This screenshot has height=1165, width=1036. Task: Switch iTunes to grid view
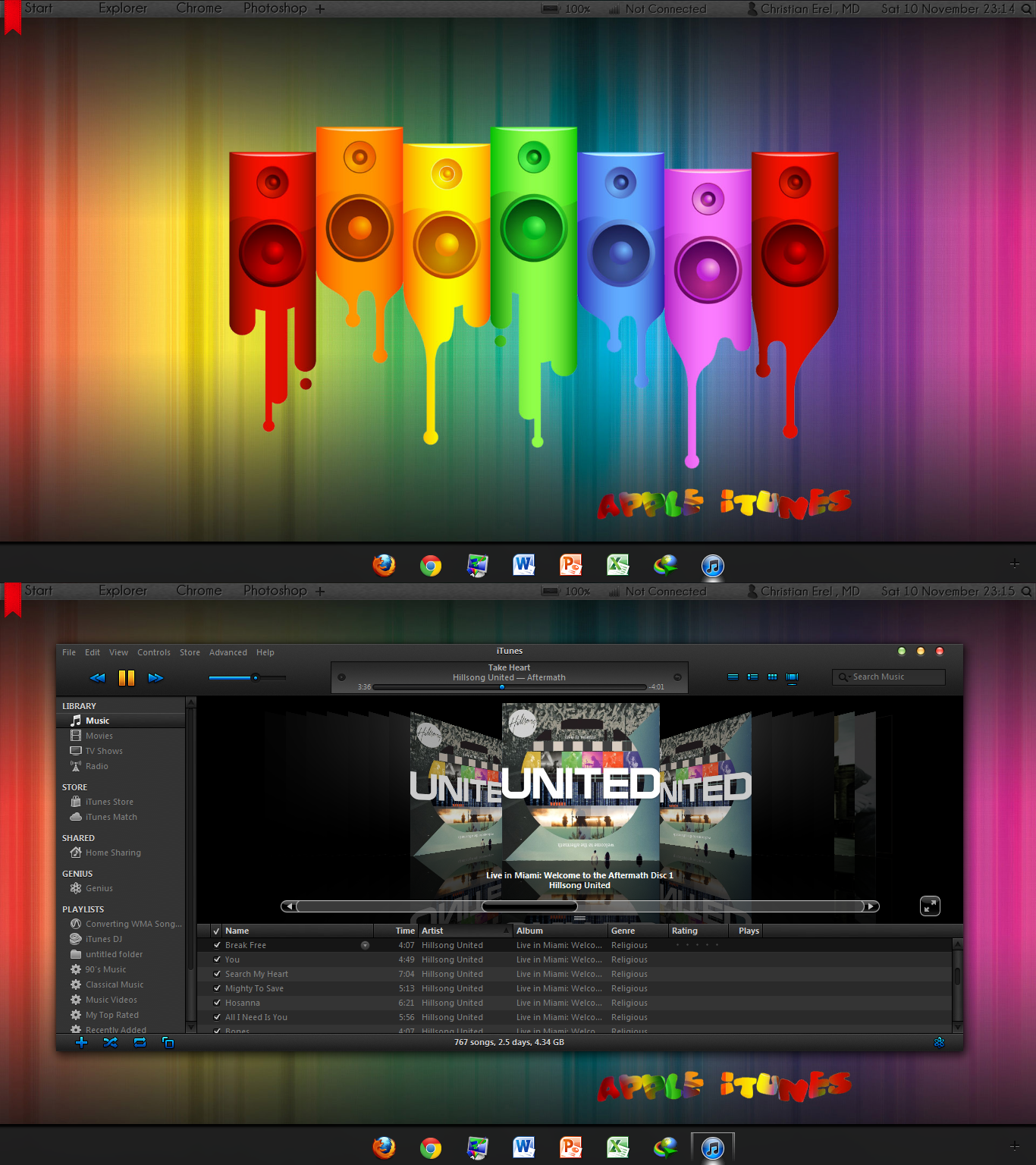coord(772,677)
